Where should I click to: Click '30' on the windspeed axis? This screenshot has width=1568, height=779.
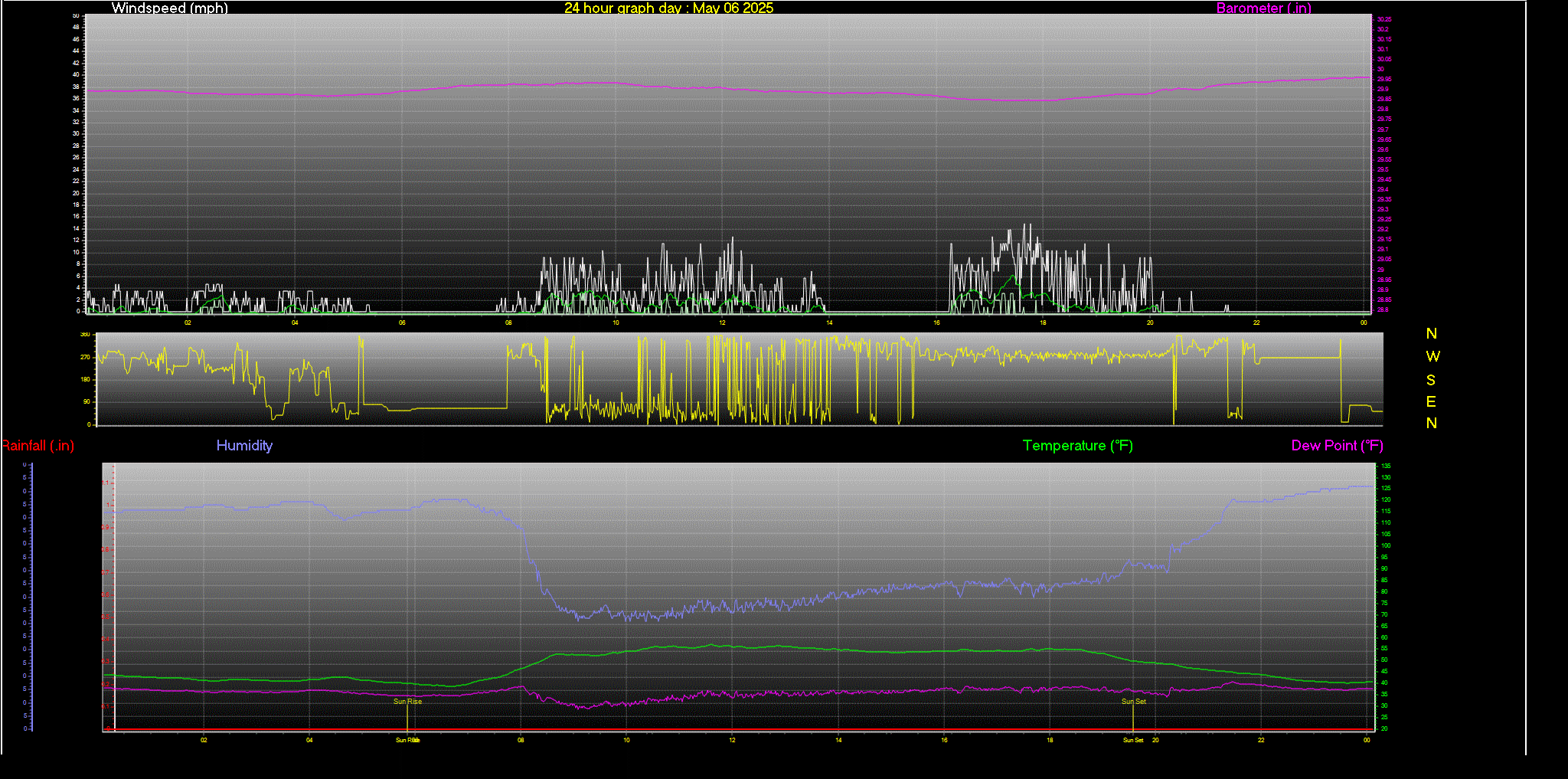[x=76, y=133]
